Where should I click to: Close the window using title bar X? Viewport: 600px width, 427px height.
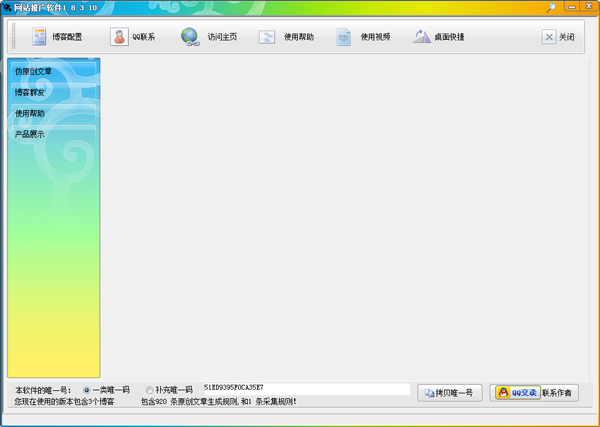(x=589, y=6)
